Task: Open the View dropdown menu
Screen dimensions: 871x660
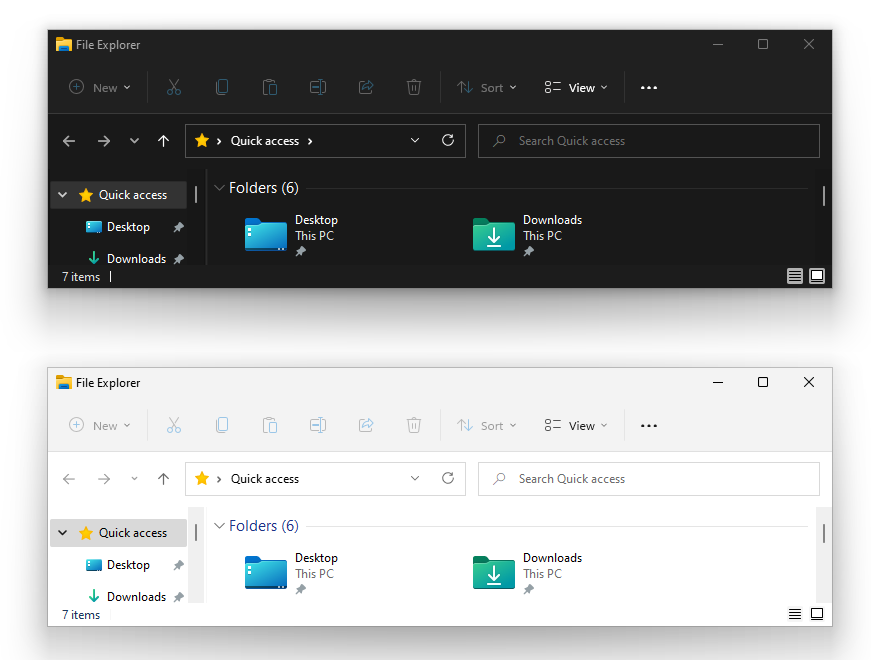Action: tap(575, 87)
